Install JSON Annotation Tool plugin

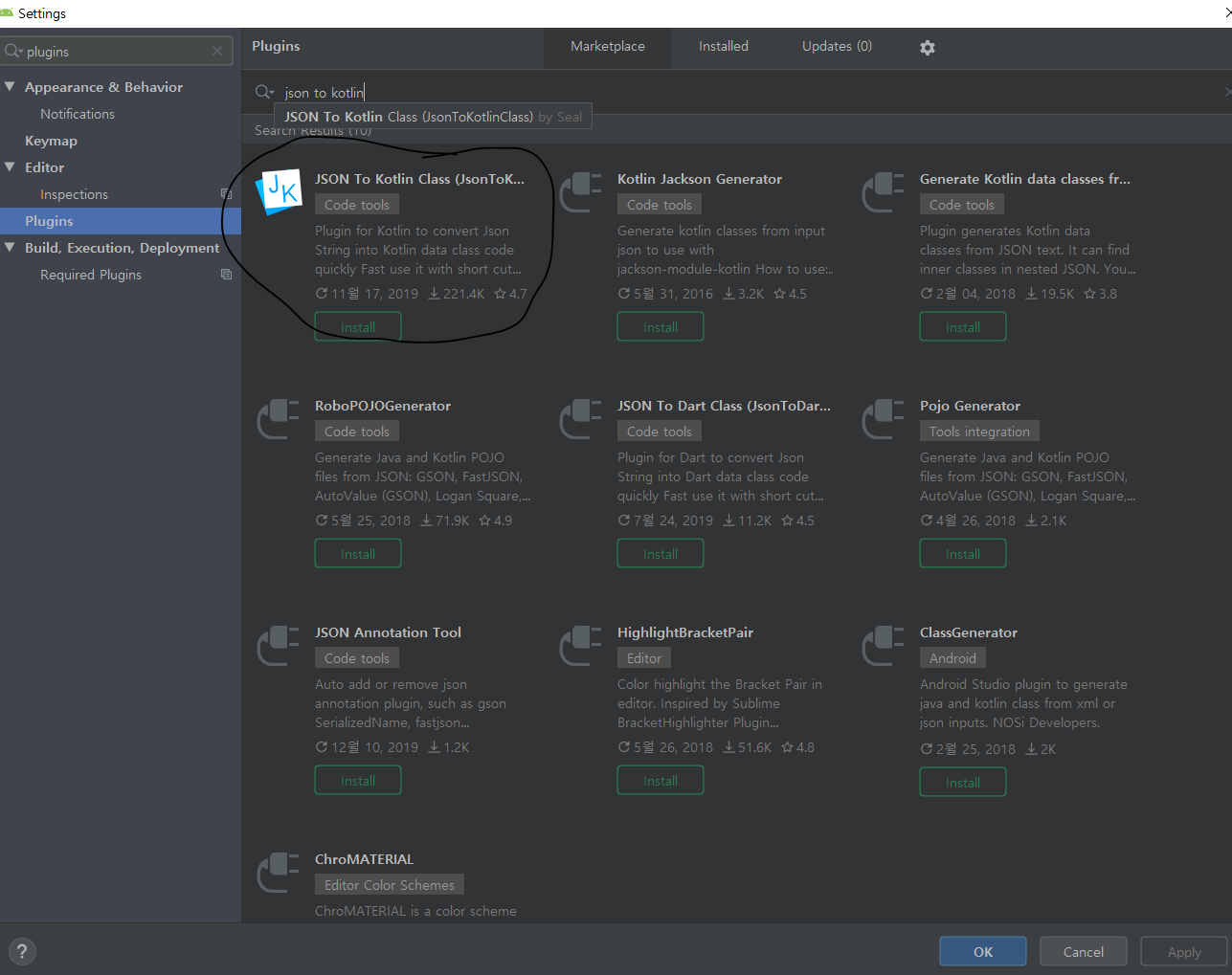pyautogui.click(x=358, y=781)
